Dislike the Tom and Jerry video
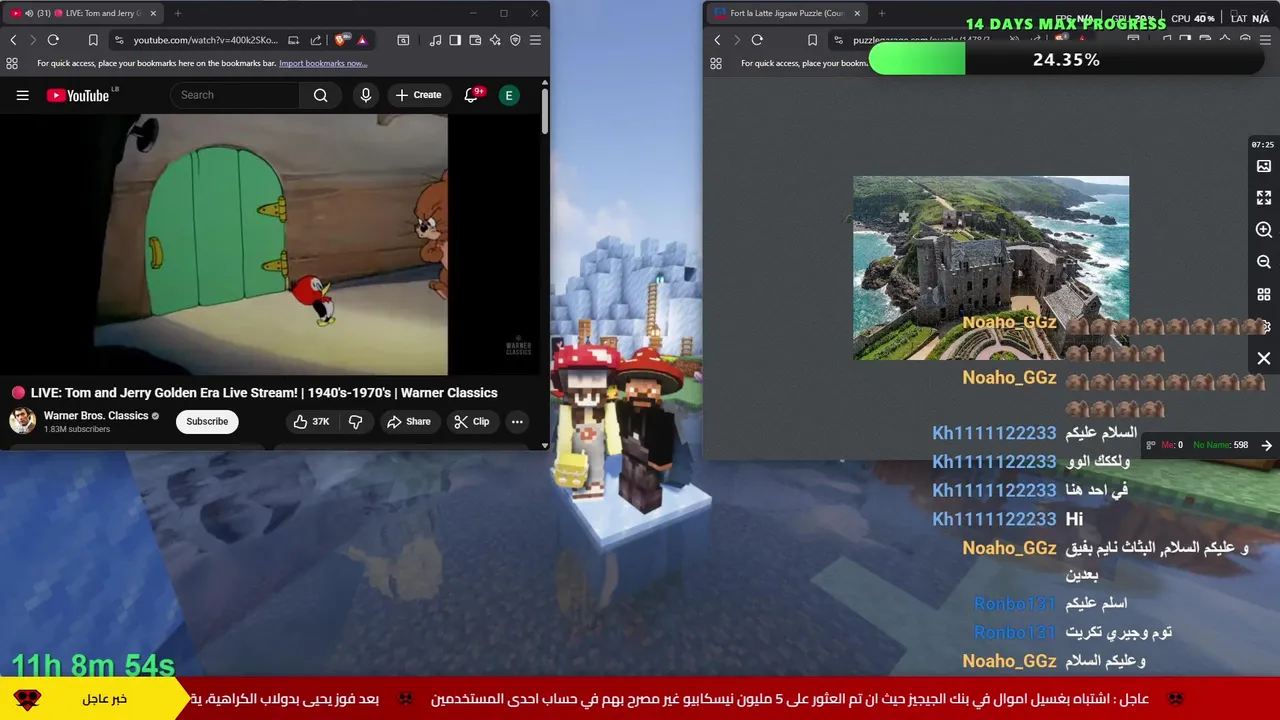 tap(356, 421)
